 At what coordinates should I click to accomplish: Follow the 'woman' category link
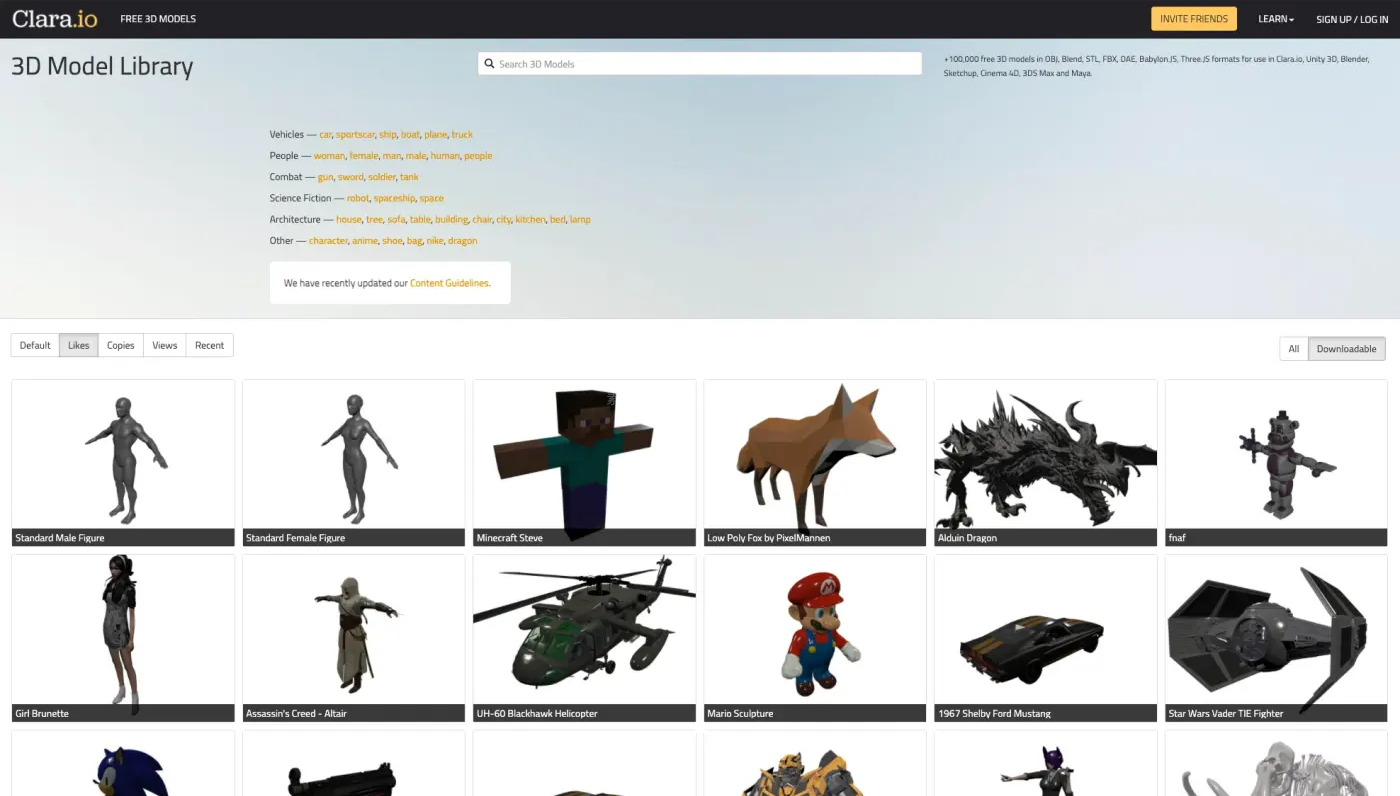coord(329,156)
